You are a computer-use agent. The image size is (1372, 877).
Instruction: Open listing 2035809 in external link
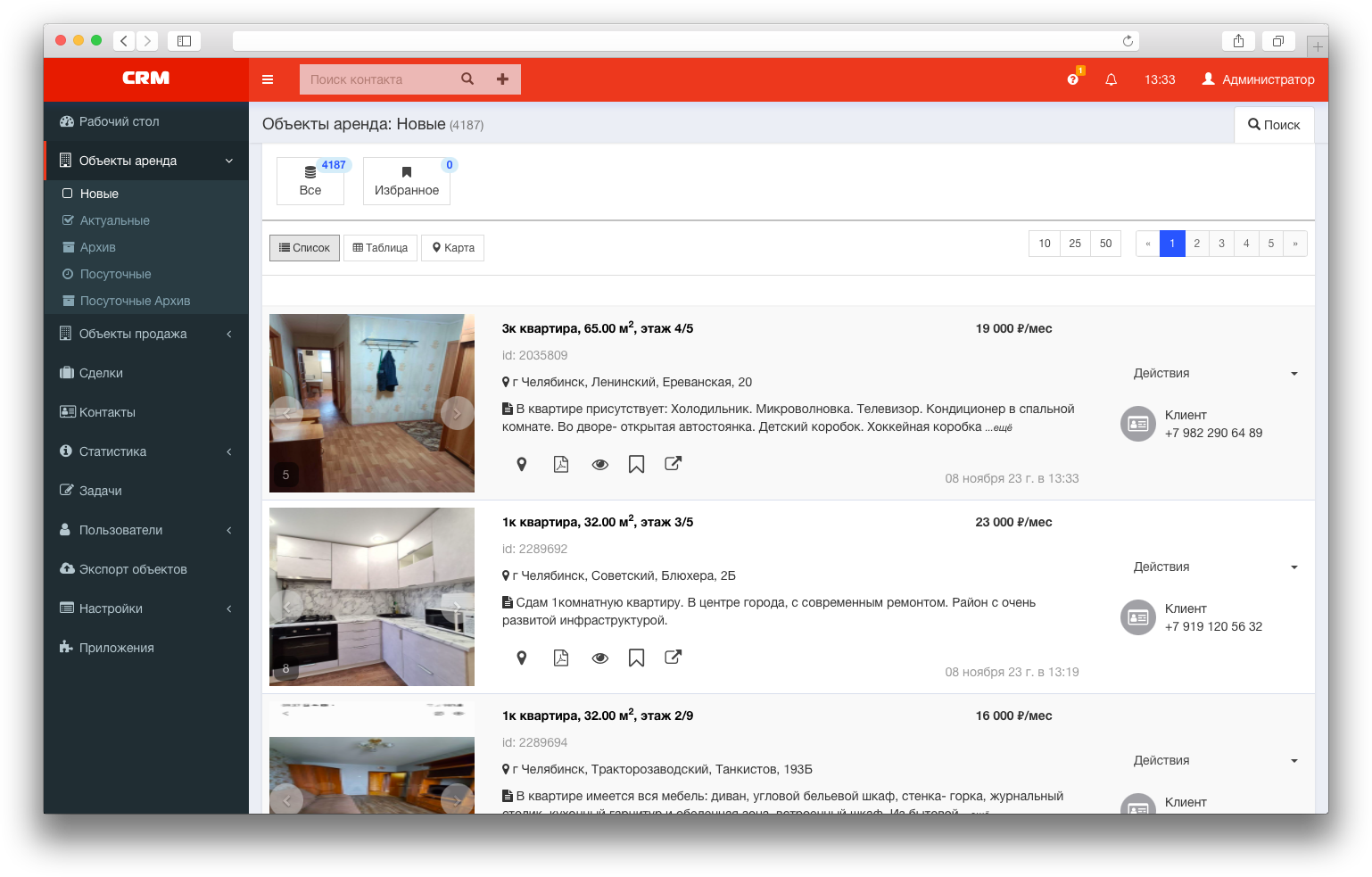[x=674, y=463]
